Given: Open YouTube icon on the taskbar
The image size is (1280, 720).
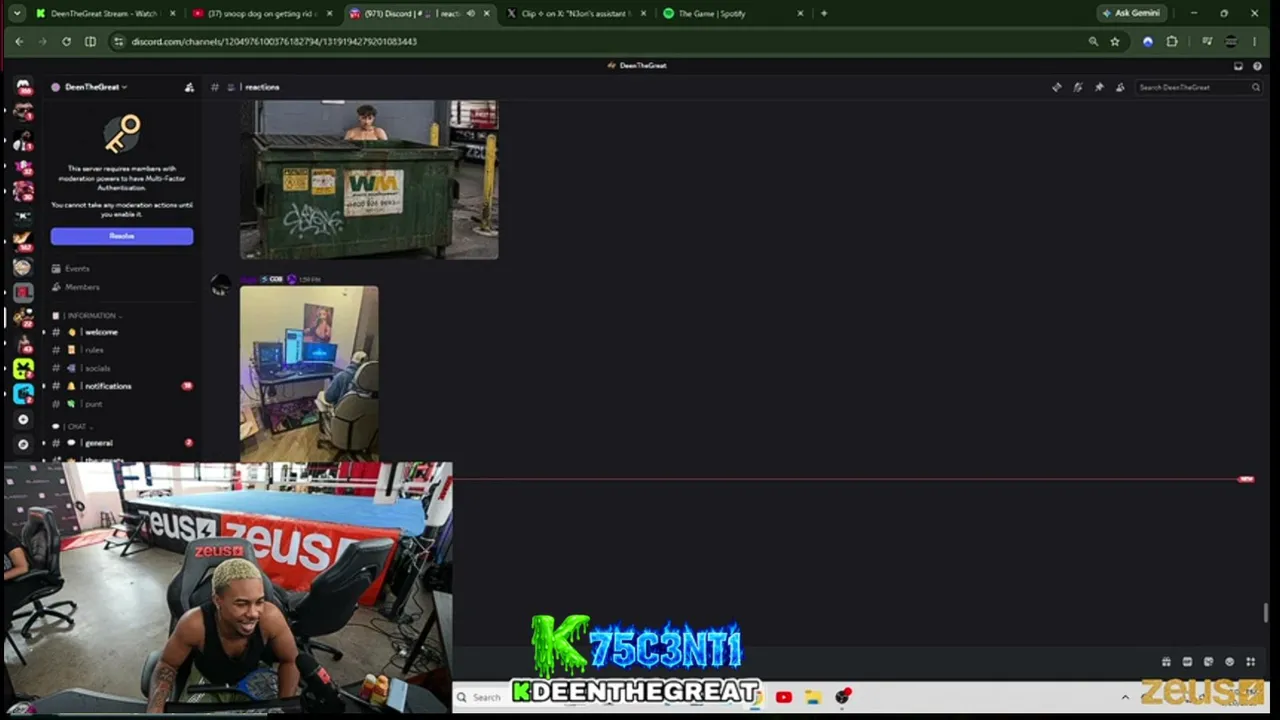Looking at the screenshot, I should click(x=784, y=697).
